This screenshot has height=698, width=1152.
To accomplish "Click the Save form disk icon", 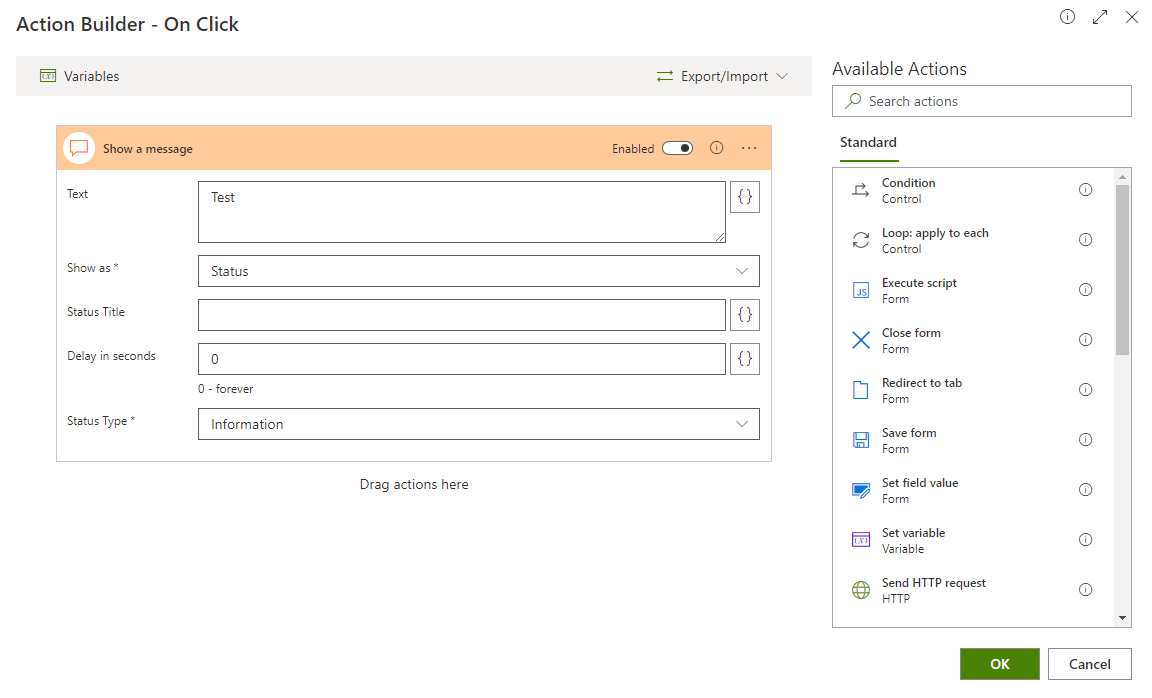I will 860,440.
